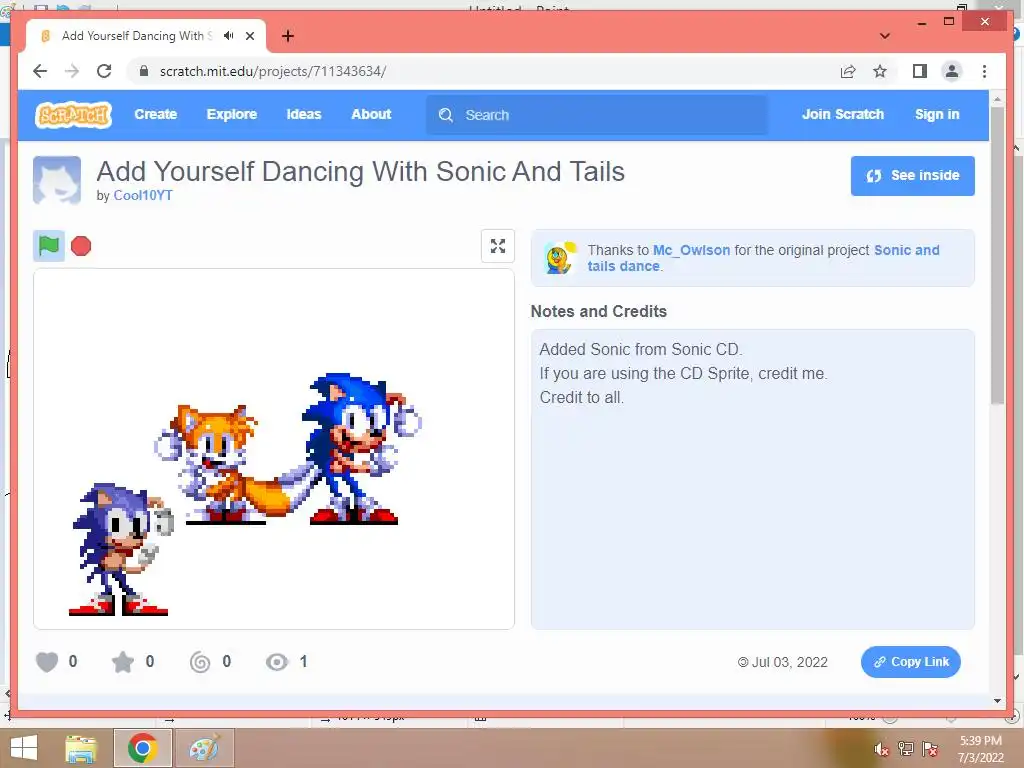The height and width of the screenshot is (768, 1024).
Task: Open the Chrome profile menu
Action: (x=952, y=71)
